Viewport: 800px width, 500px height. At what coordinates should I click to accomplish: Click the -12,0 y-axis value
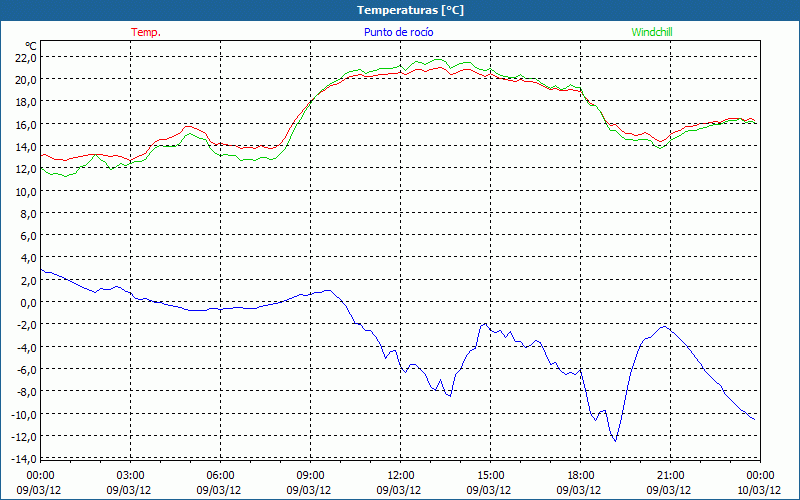pyautogui.click(x=23, y=436)
